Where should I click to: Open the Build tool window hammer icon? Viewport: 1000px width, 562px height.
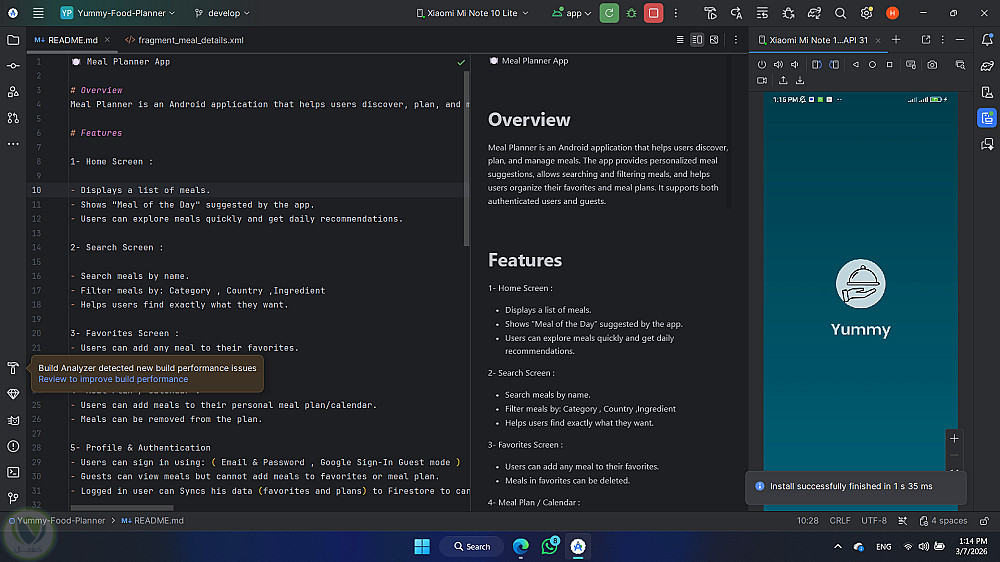[13, 368]
